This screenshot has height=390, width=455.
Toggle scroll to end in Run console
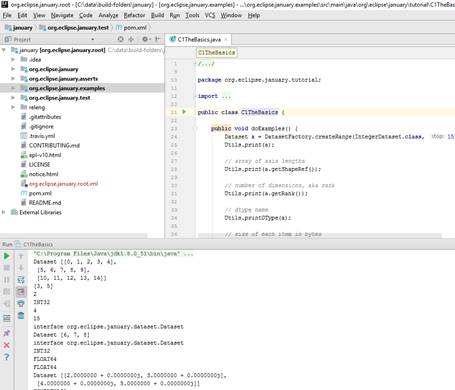click(x=21, y=292)
